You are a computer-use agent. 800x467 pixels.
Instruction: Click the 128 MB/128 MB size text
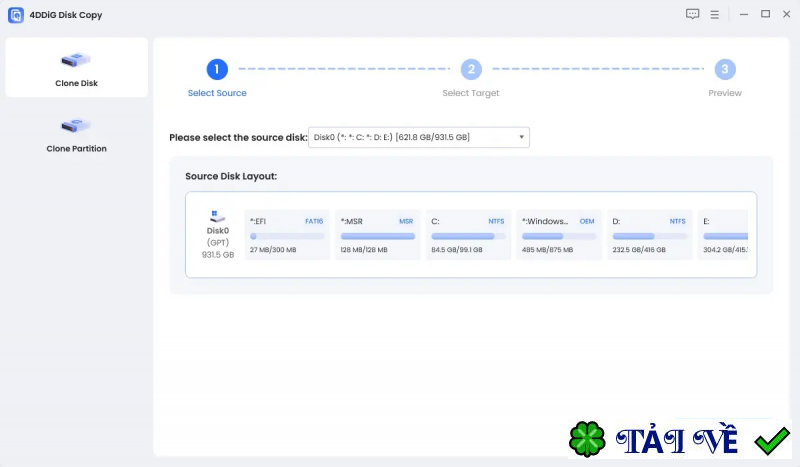(x=364, y=250)
